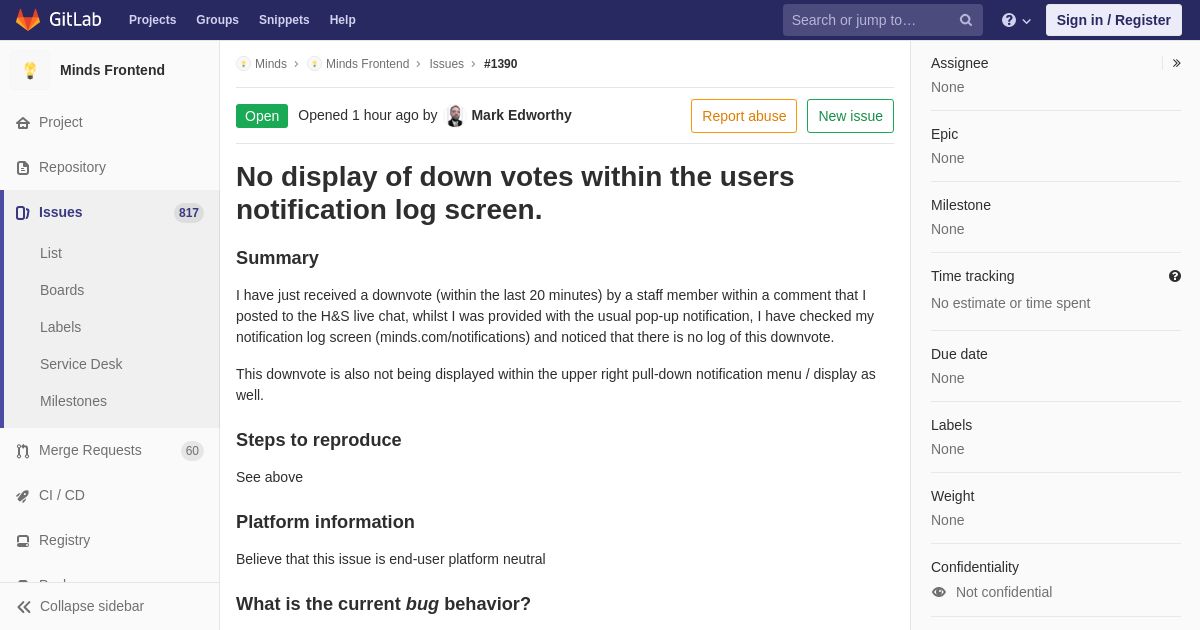The image size is (1200, 630).
Task: Click the #1390 breadcrumb link
Action: coord(501,64)
